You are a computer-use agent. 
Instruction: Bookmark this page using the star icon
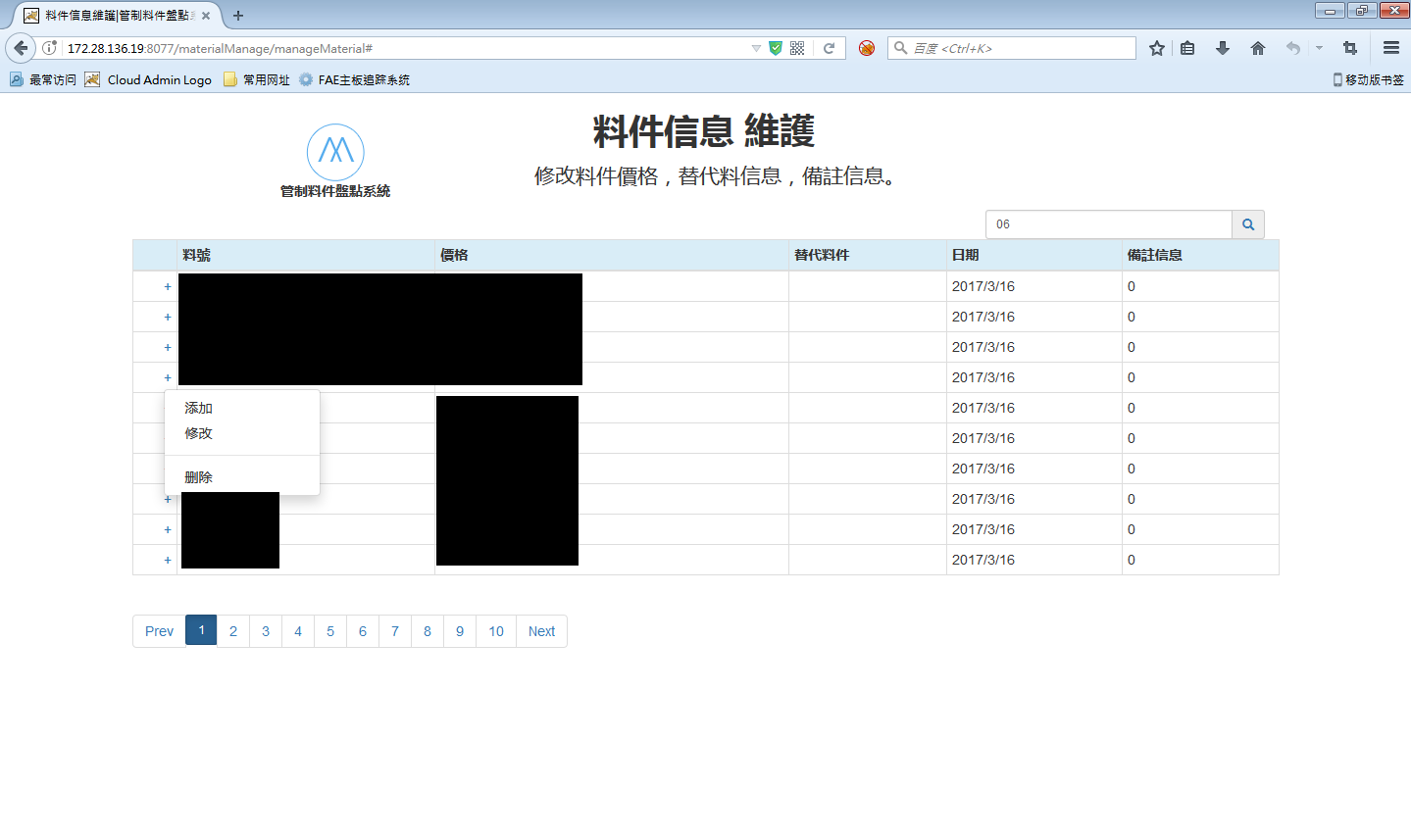click(1157, 48)
